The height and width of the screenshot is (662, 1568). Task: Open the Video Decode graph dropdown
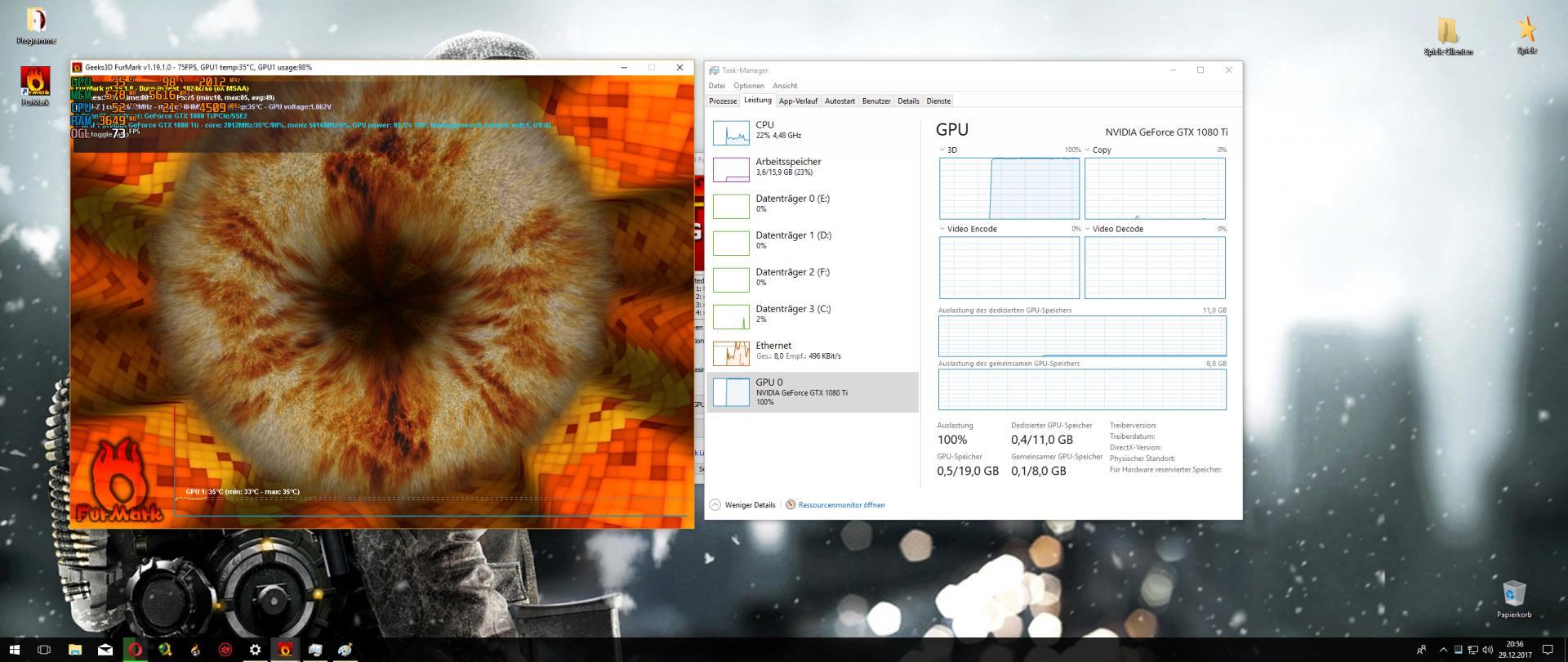pyautogui.click(x=1114, y=230)
